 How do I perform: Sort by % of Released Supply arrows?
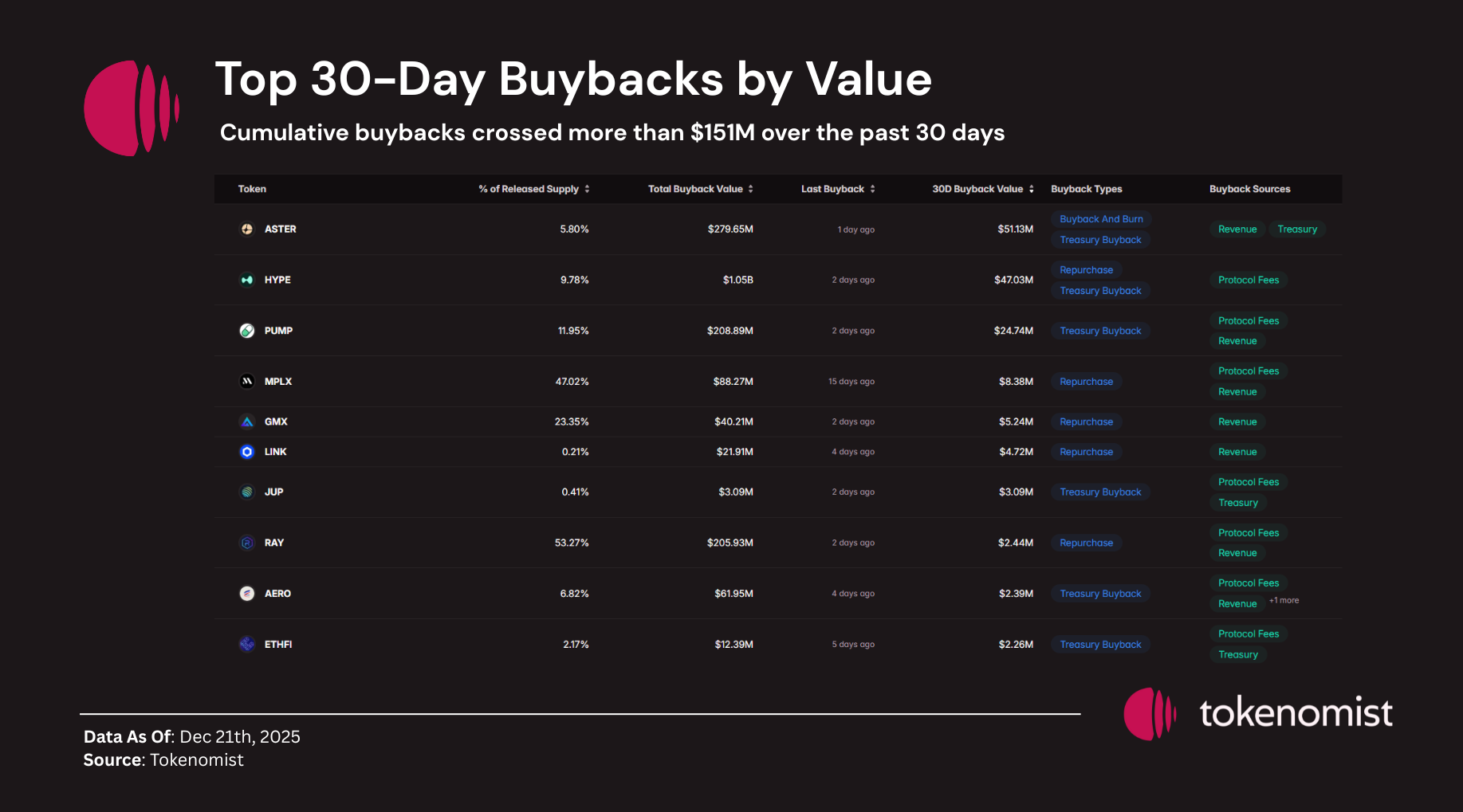point(588,189)
